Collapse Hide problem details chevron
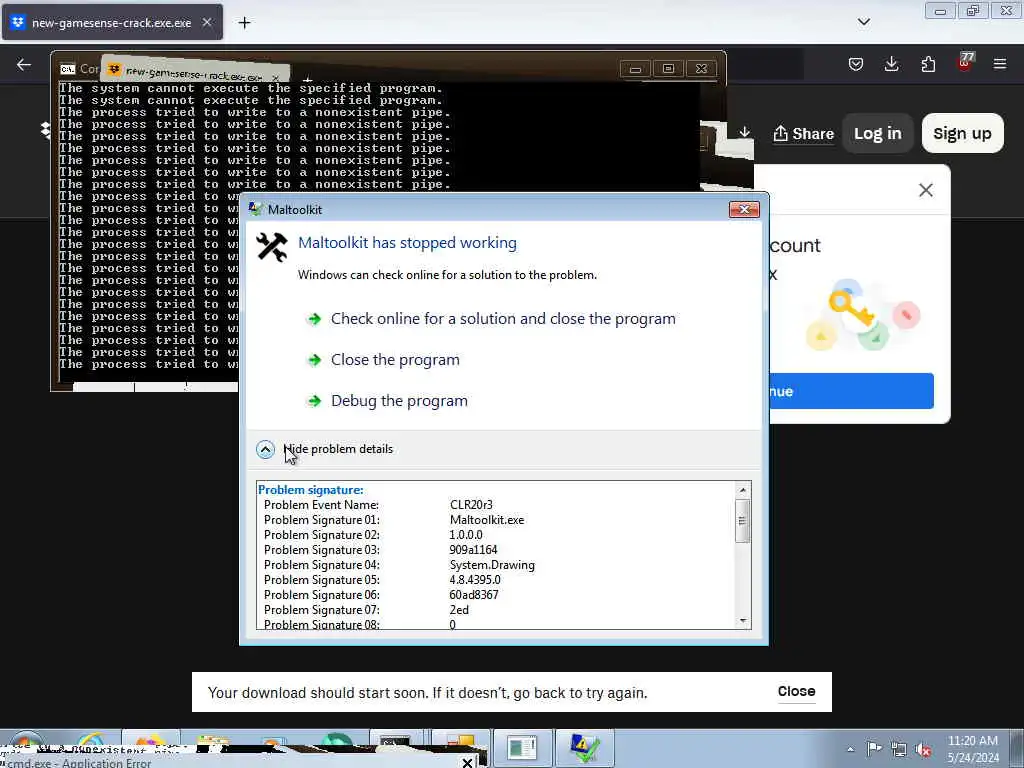This screenshot has width=1024, height=768. tap(265, 449)
